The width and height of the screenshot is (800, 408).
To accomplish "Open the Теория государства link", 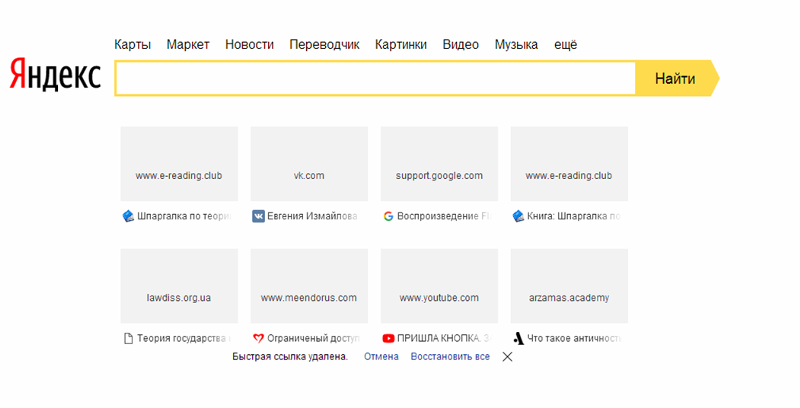I will (x=184, y=339).
